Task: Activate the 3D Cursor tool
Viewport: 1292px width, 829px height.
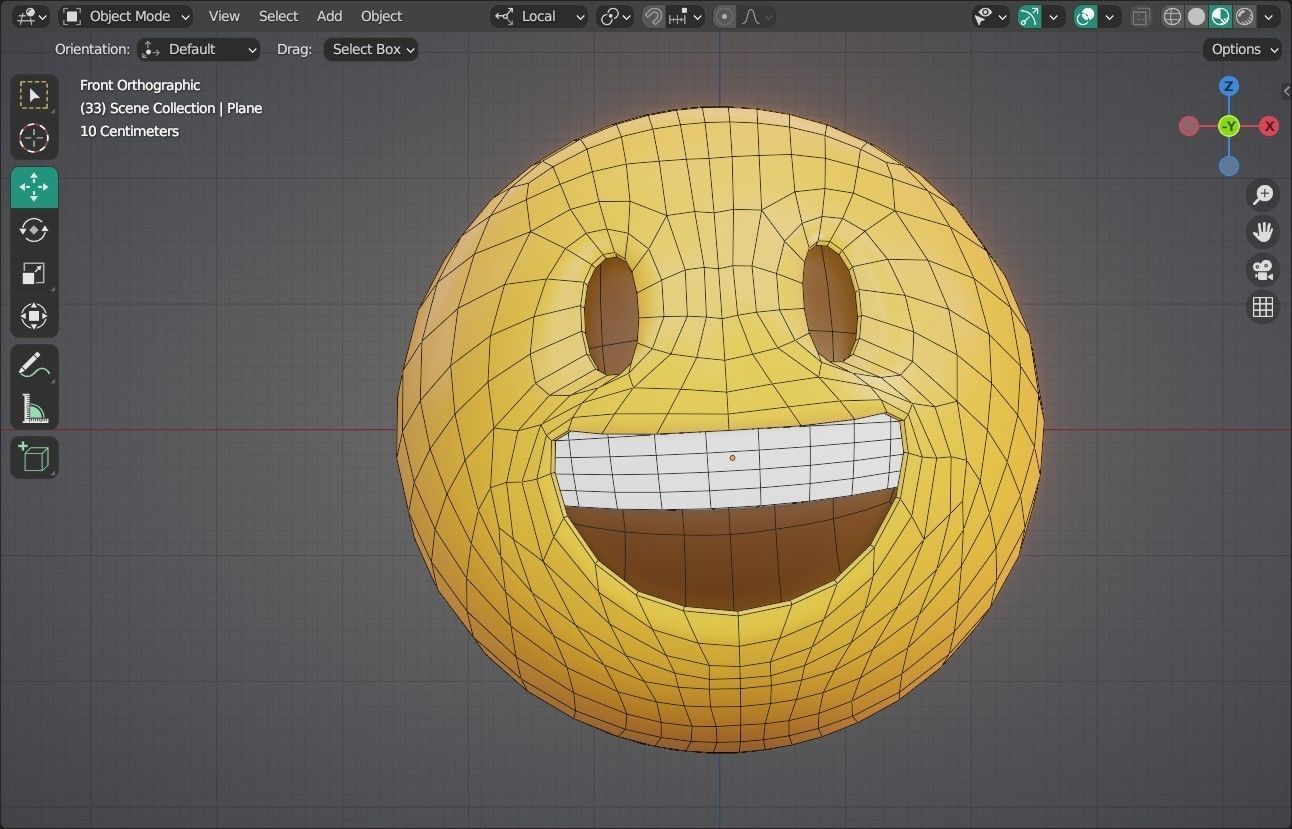Action: tap(34, 138)
